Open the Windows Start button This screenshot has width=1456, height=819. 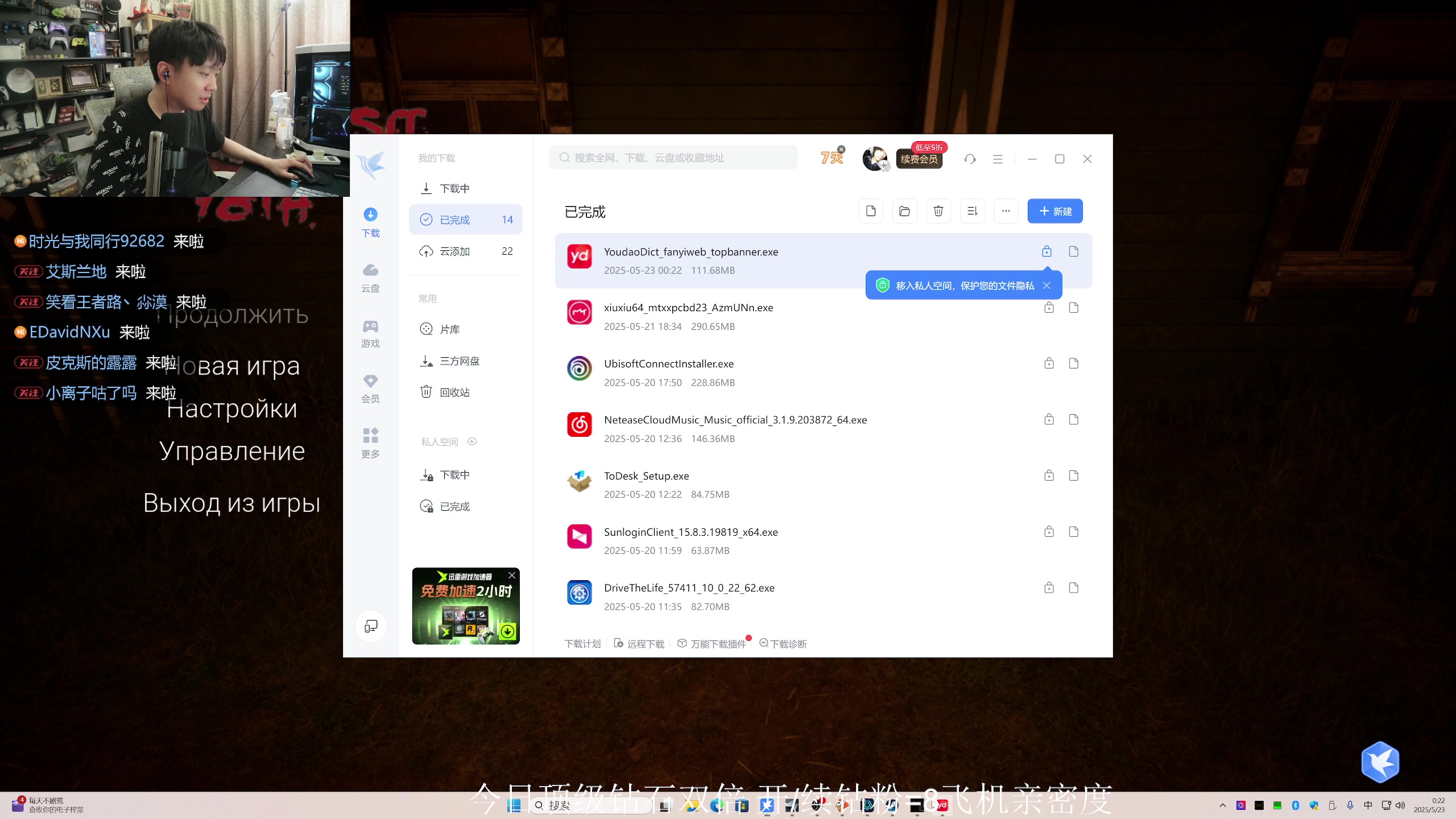514,805
